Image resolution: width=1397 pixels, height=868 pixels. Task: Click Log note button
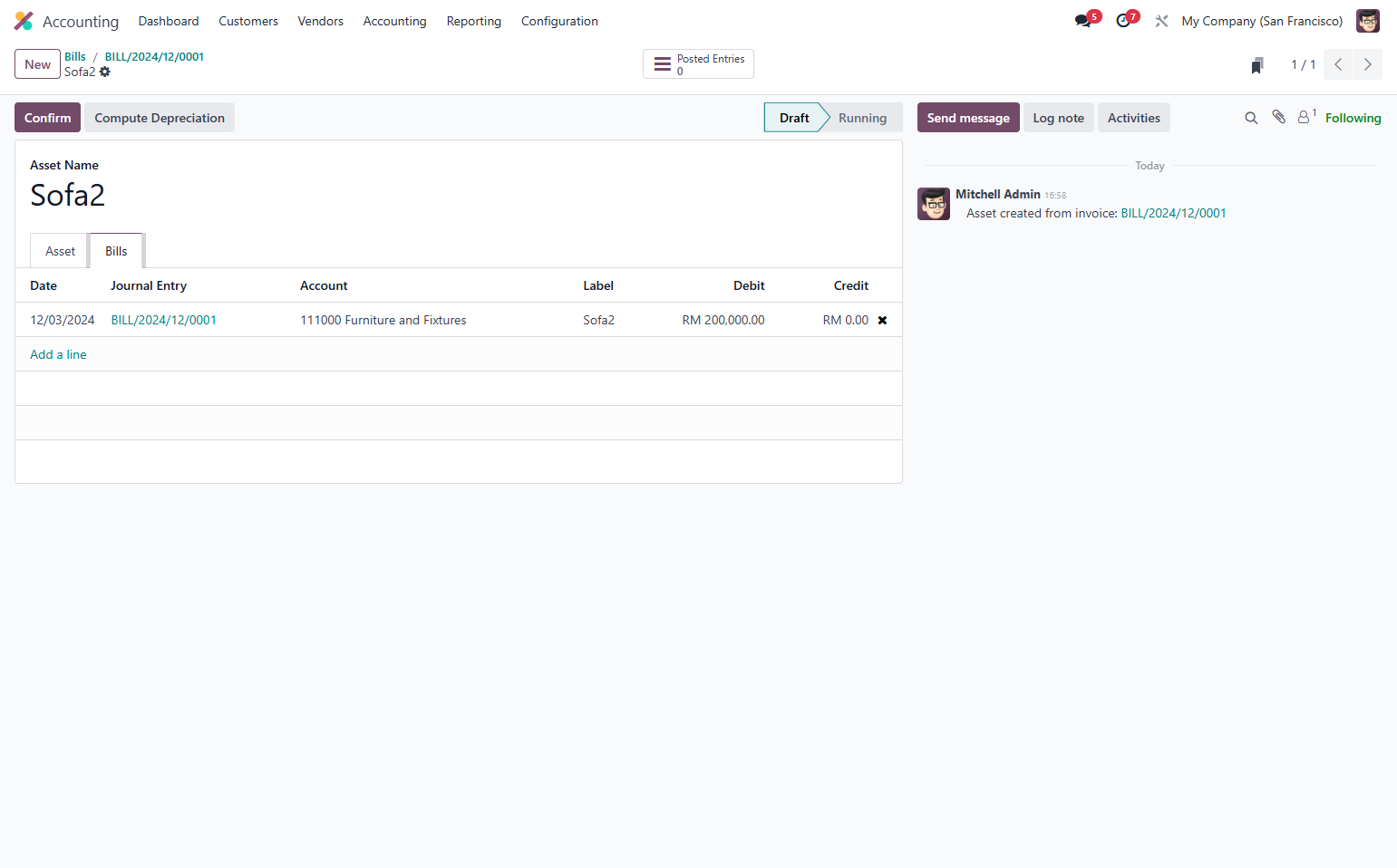[x=1058, y=118]
